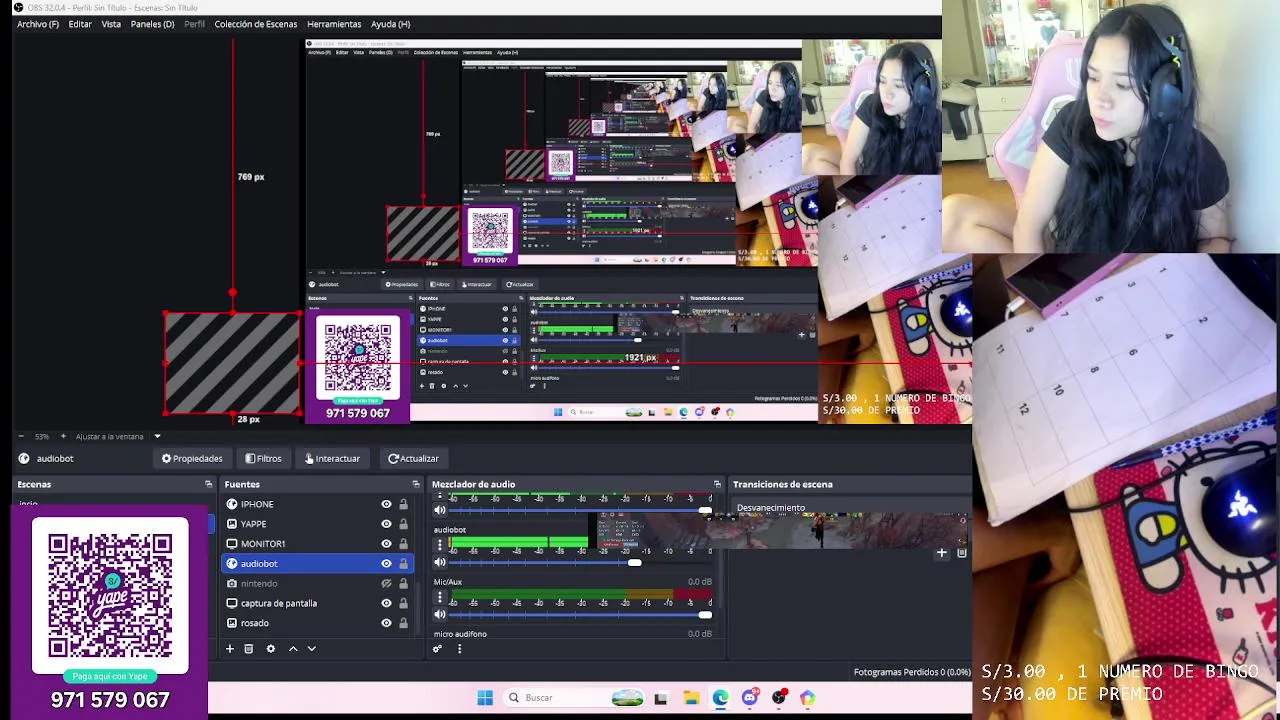Image resolution: width=1280 pixels, height=720 pixels.
Task: Move selected source down
Action: coord(311,649)
